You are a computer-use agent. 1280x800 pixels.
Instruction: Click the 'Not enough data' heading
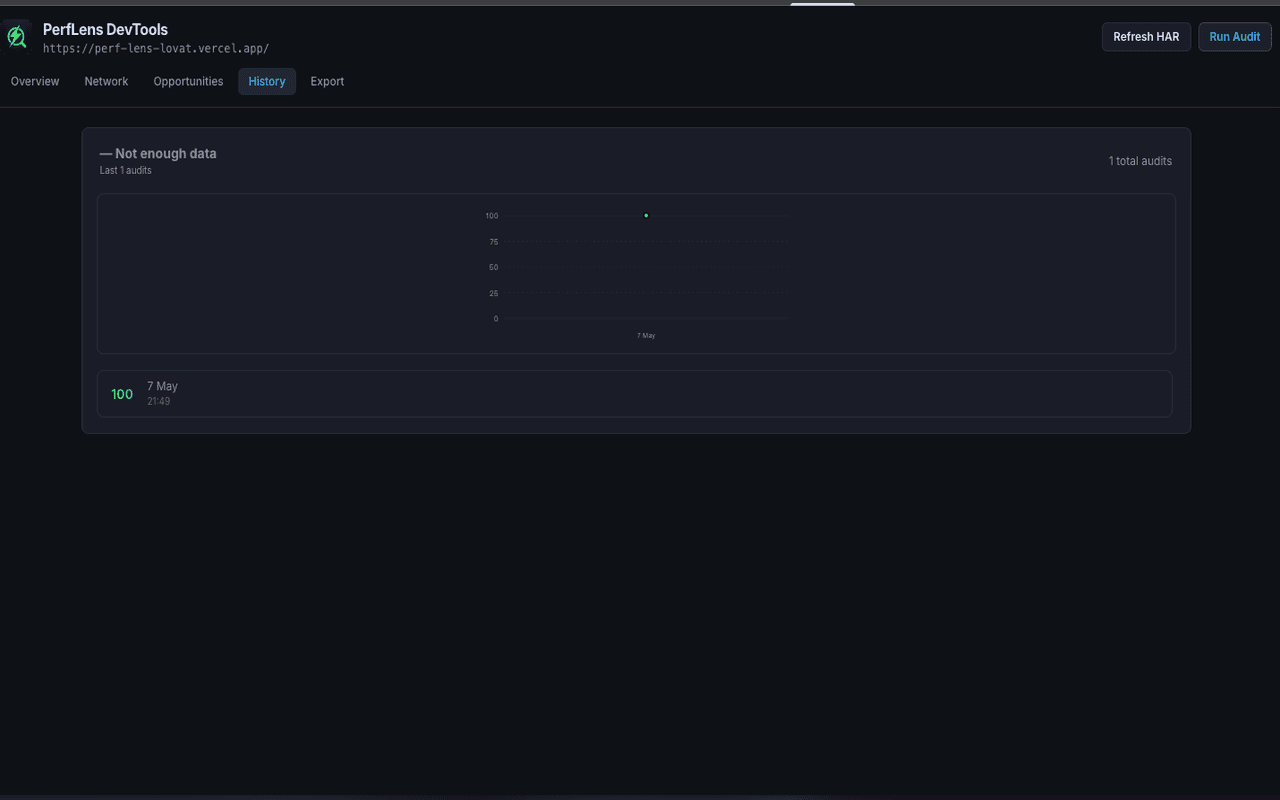click(x=158, y=153)
